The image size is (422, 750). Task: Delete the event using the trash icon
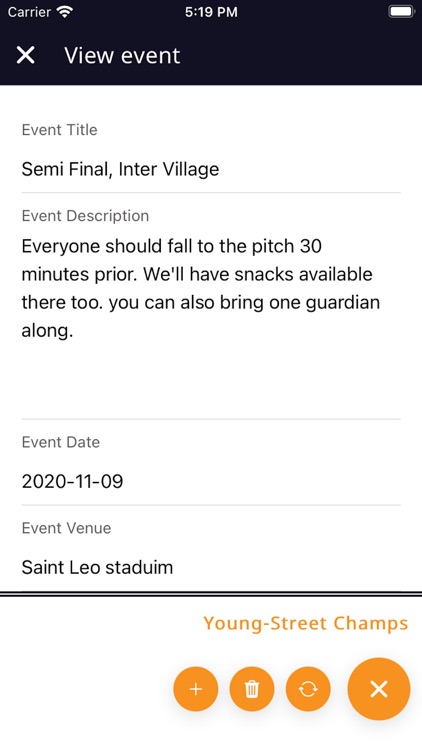[x=252, y=689]
